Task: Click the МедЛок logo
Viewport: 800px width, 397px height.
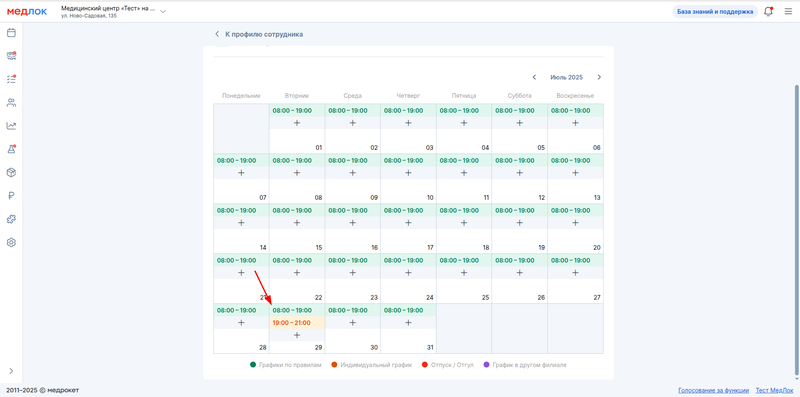Action: pyautogui.click(x=27, y=11)
